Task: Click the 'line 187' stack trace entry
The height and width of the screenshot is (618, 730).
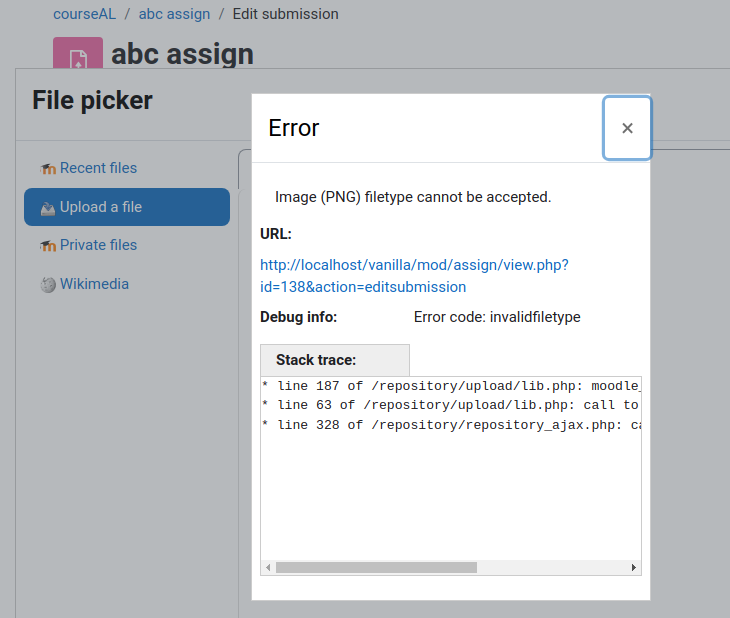Action: [x=451, y=386]
